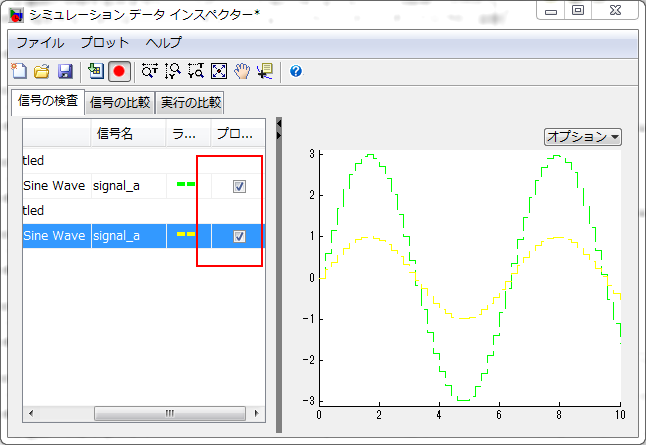The width and height of the screenshot is (646, 445).
Task: Select the Pan hand tool
Action: [x=242, y=71]
